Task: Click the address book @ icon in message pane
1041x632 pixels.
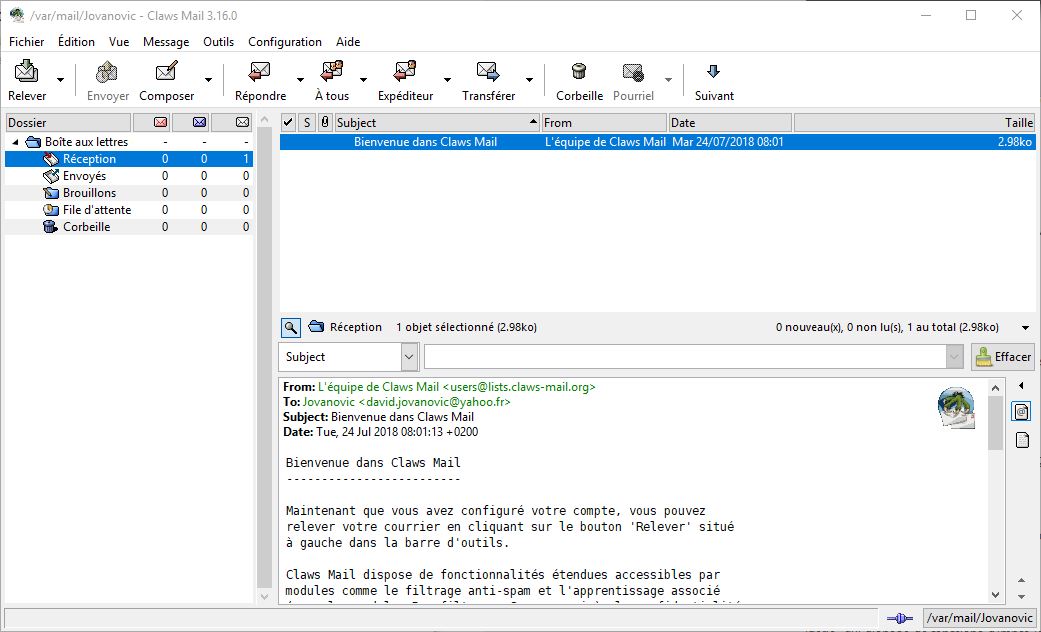Action: 1022,412
